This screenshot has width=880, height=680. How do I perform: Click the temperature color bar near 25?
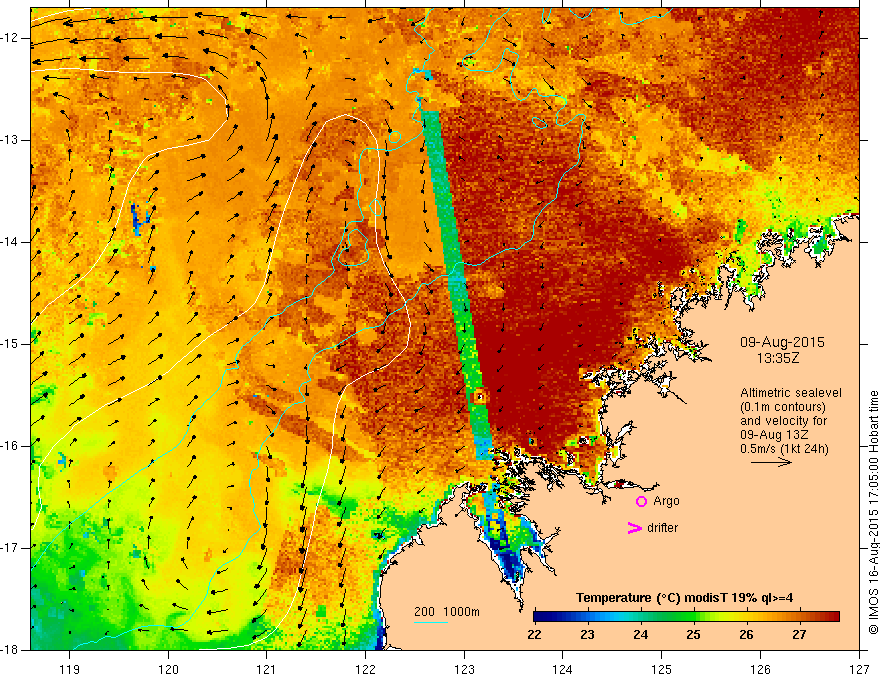(694, 617)
